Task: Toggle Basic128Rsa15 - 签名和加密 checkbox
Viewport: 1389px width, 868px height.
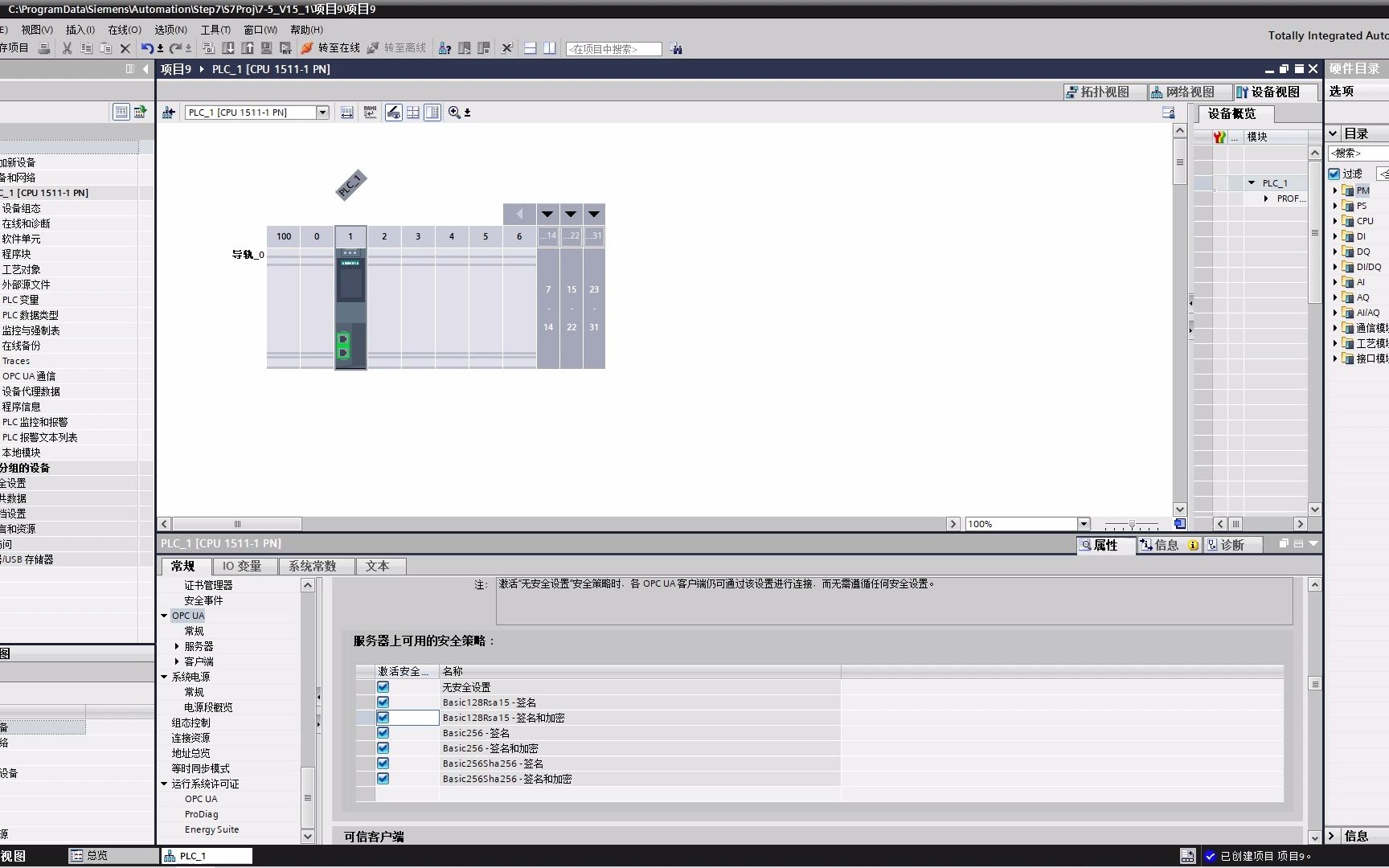Action: click(383, 718)
